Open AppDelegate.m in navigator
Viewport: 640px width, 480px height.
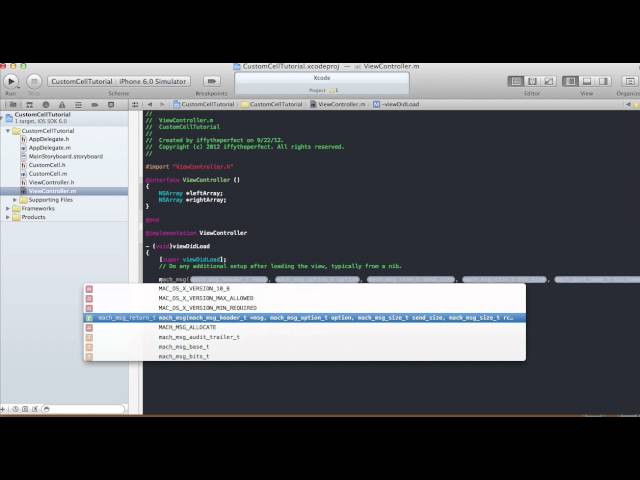point(49,148)
